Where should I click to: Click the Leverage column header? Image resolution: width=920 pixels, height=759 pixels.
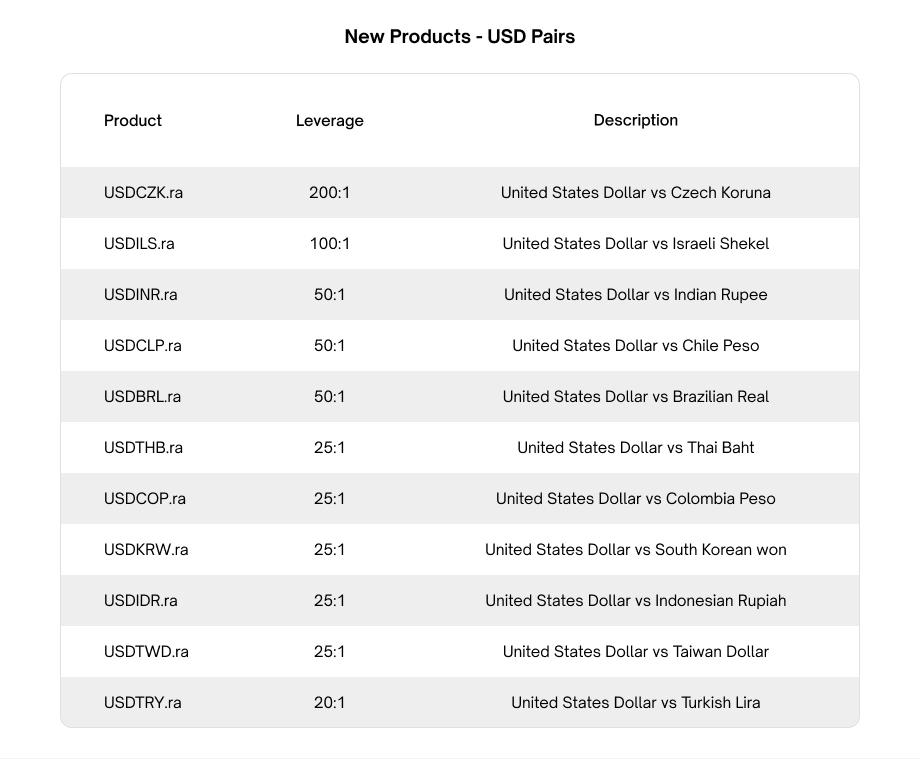pos(329,121)
